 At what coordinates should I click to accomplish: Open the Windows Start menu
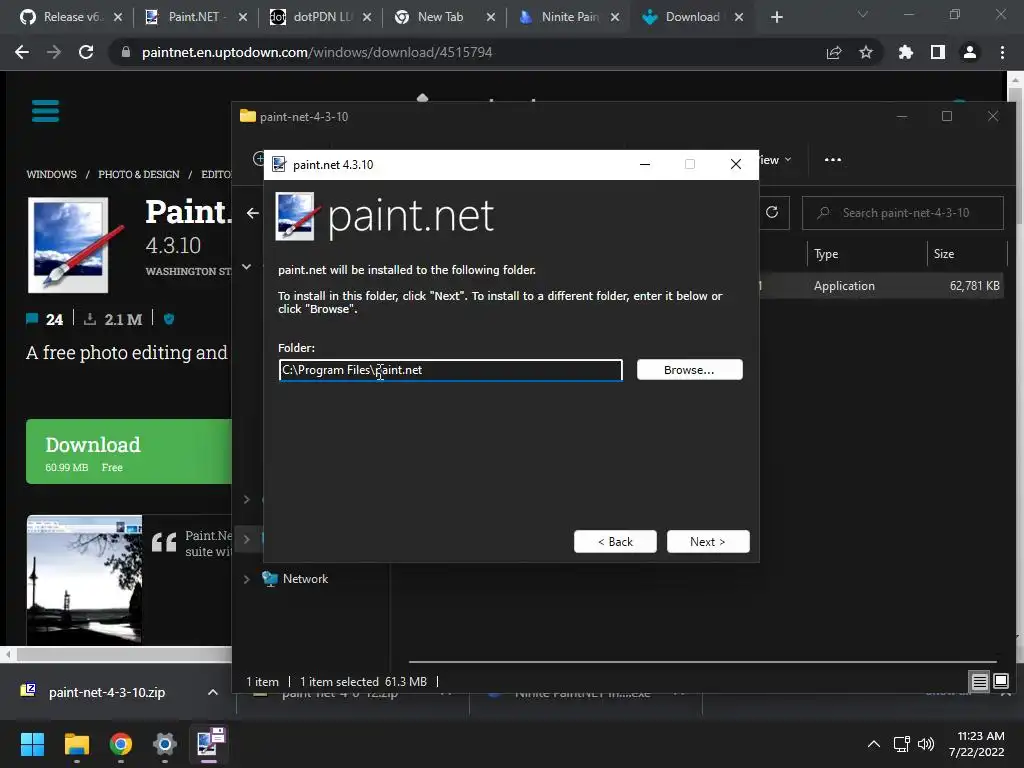coord(32,744)
